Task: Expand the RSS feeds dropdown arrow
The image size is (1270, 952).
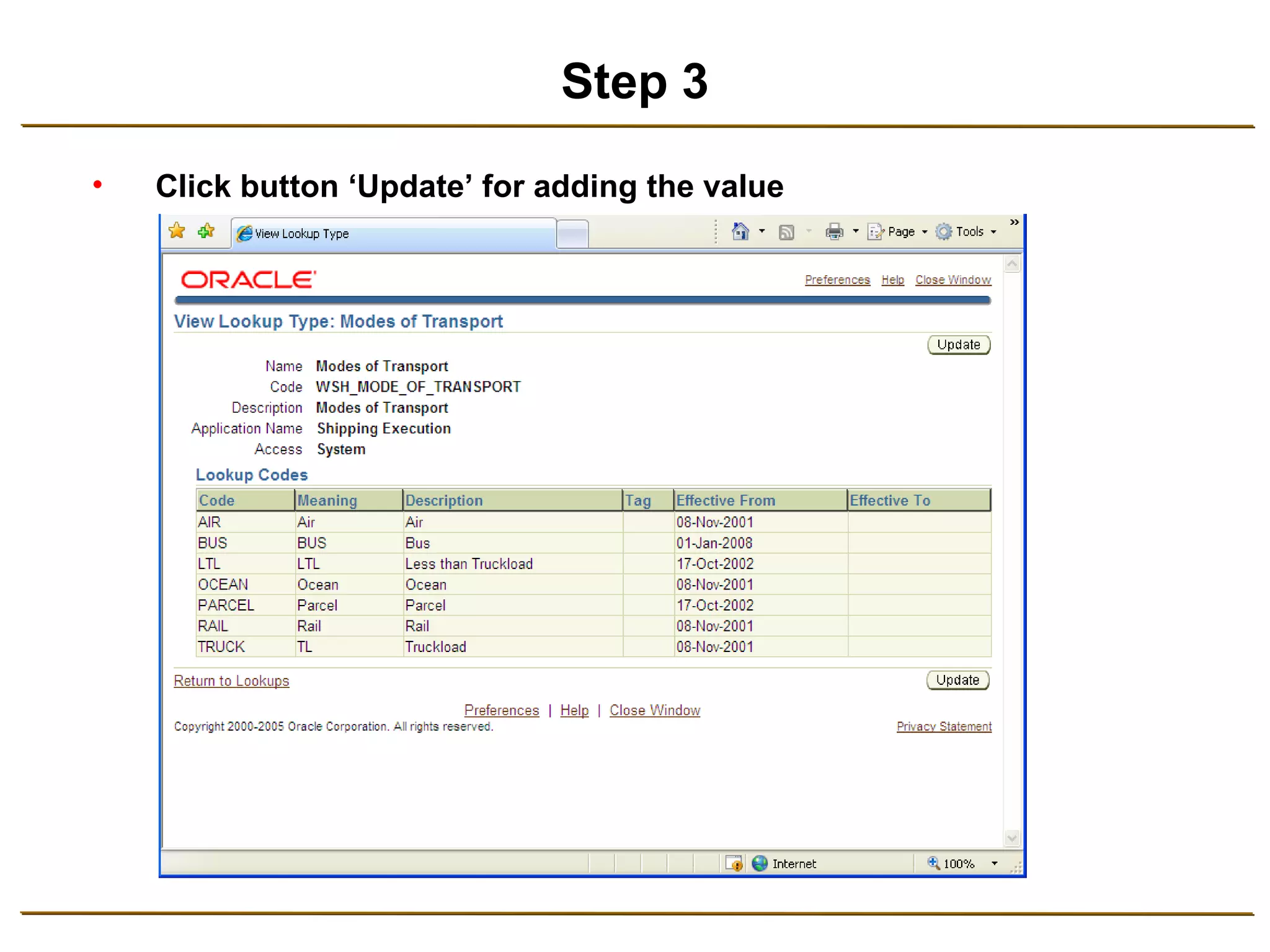Action: (x=809, y=232)
